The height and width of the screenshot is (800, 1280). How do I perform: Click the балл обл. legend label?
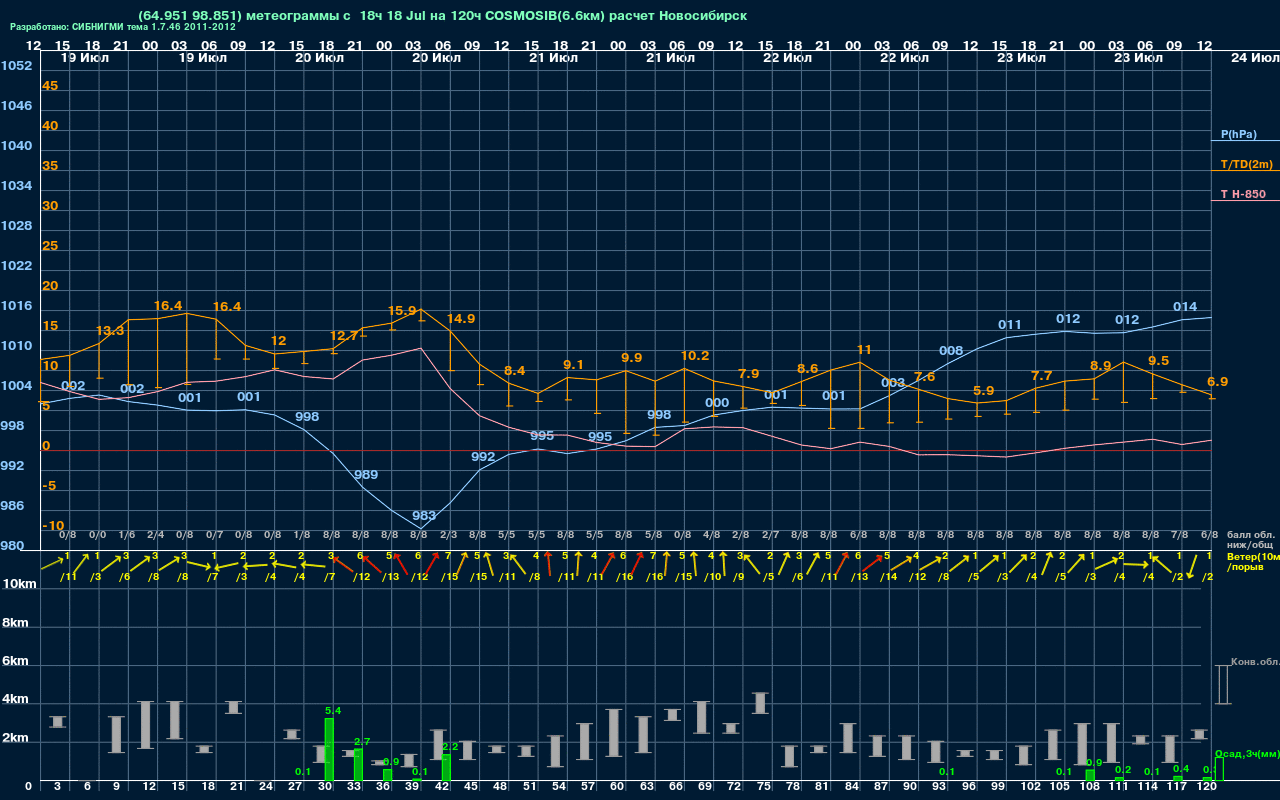(1251, 535)
